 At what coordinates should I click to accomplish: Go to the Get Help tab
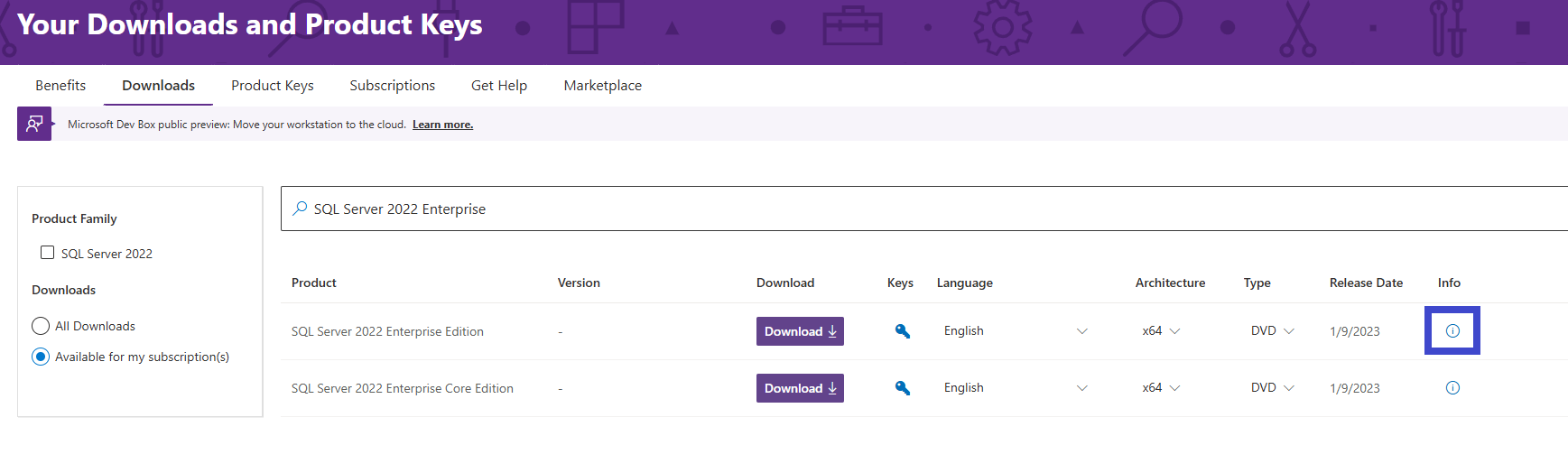[499, 85]
